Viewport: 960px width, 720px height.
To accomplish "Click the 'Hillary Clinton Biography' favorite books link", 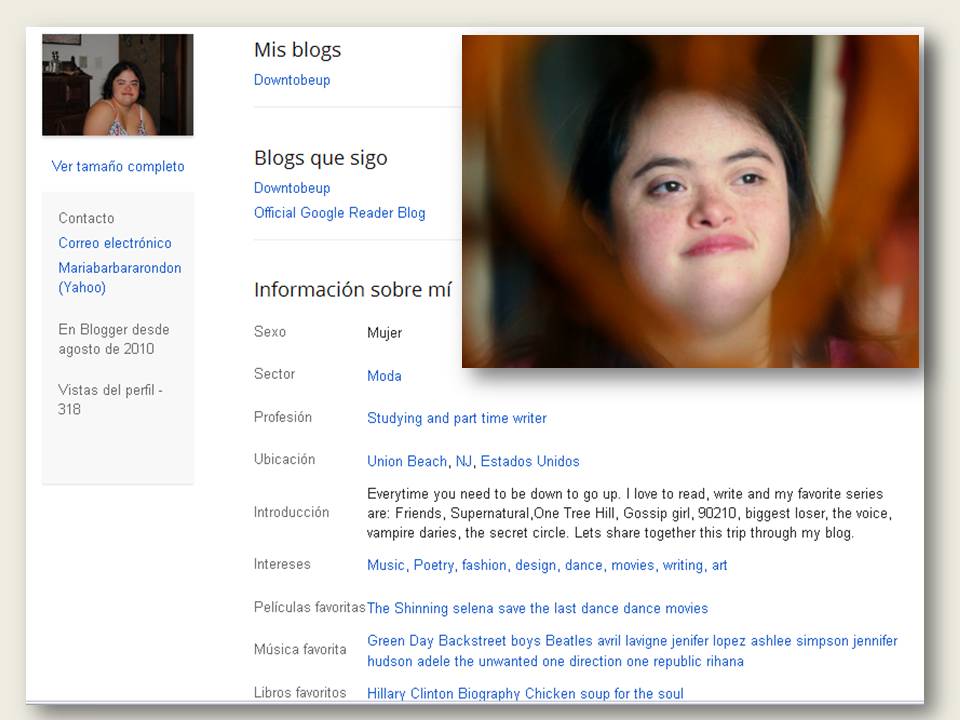I will pyautogui.click(x=444, y=693).
